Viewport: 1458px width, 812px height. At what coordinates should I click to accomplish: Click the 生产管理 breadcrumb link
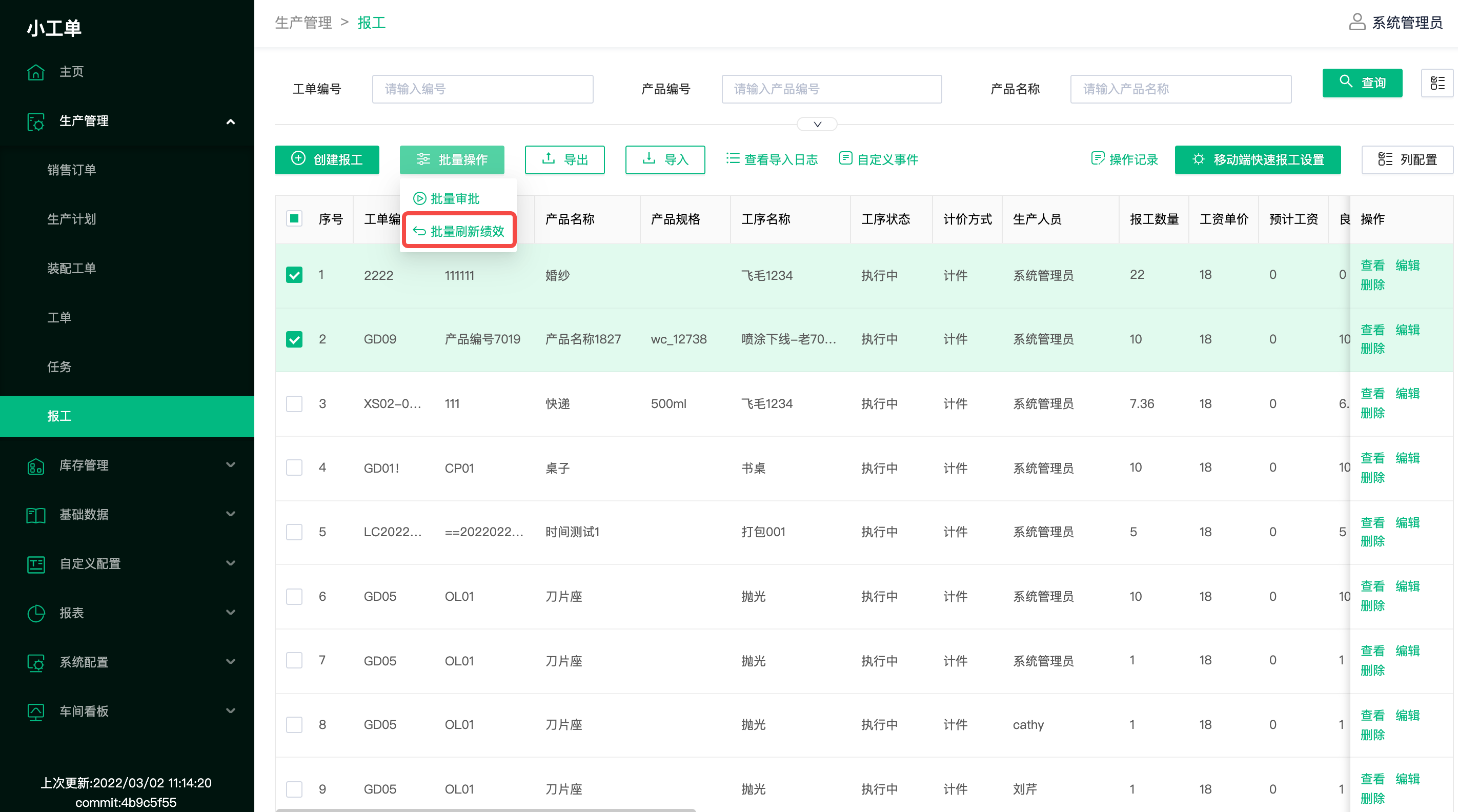pyautogui.click(x=303, y=23)
